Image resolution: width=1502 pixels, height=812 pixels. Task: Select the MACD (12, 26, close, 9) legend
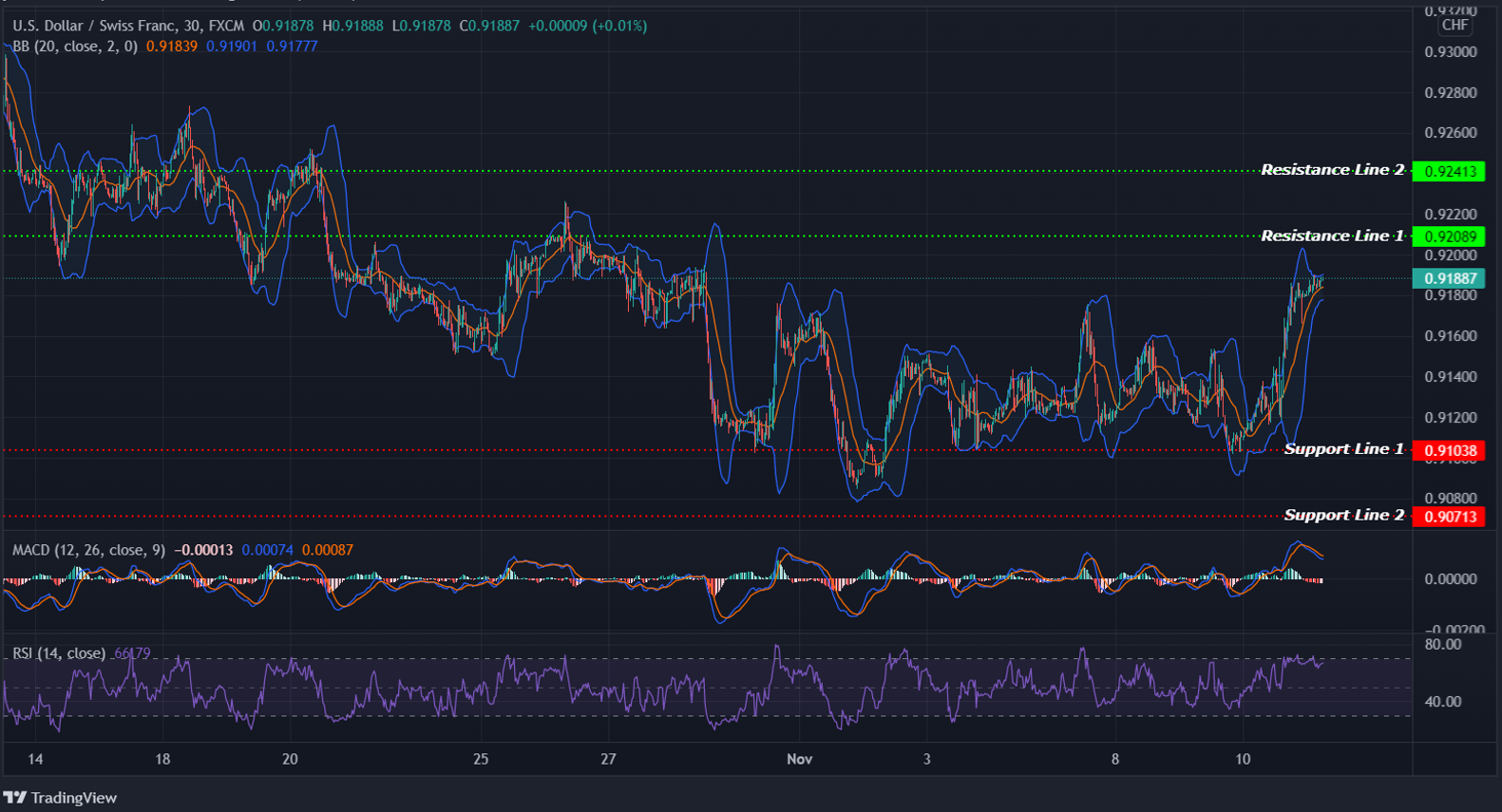click(x=88, y=550)
